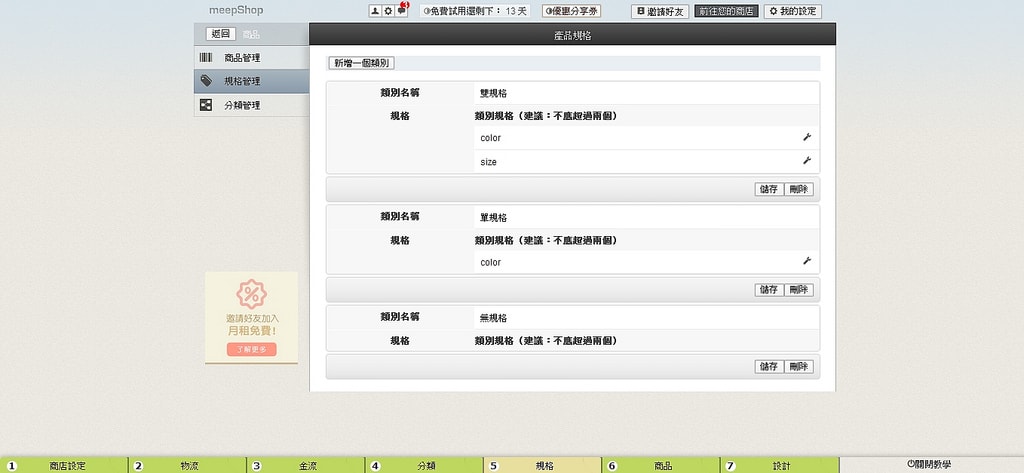Image resolution: width=1024 pixels, height=473 pixels.
Task: Click the wrench icon for the size row
Action: click(806, 161)
